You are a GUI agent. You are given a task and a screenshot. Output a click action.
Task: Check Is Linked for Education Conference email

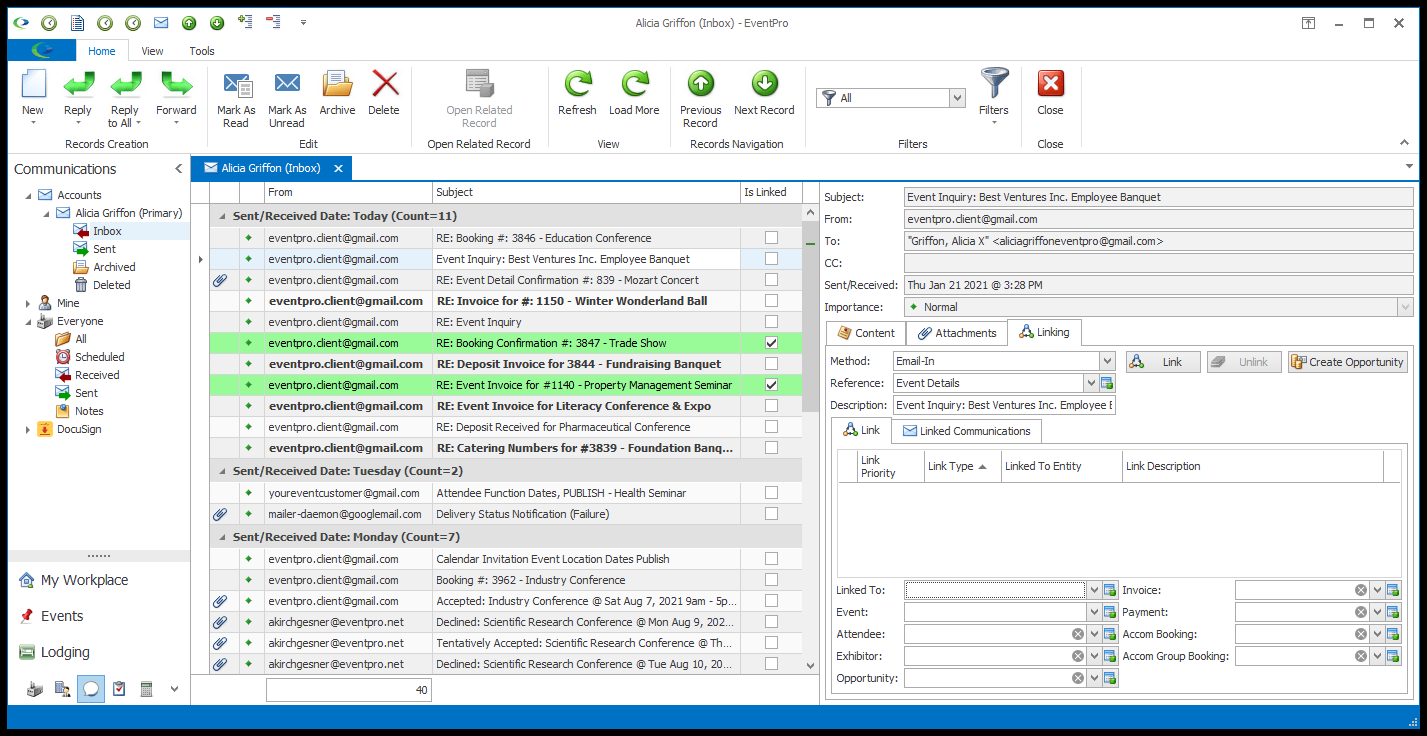[x=771, y=238]
